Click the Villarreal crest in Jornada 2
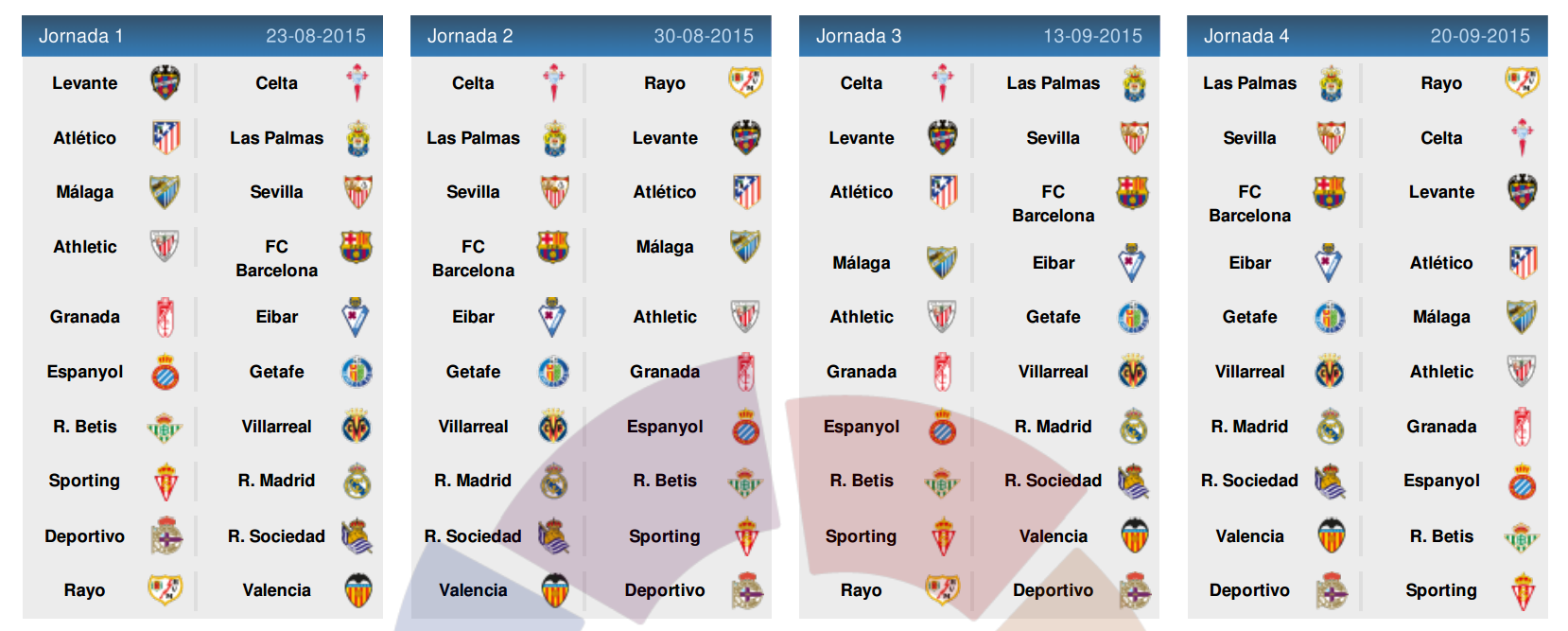This screenshot has height=631, width=1568. click(553, 428)
